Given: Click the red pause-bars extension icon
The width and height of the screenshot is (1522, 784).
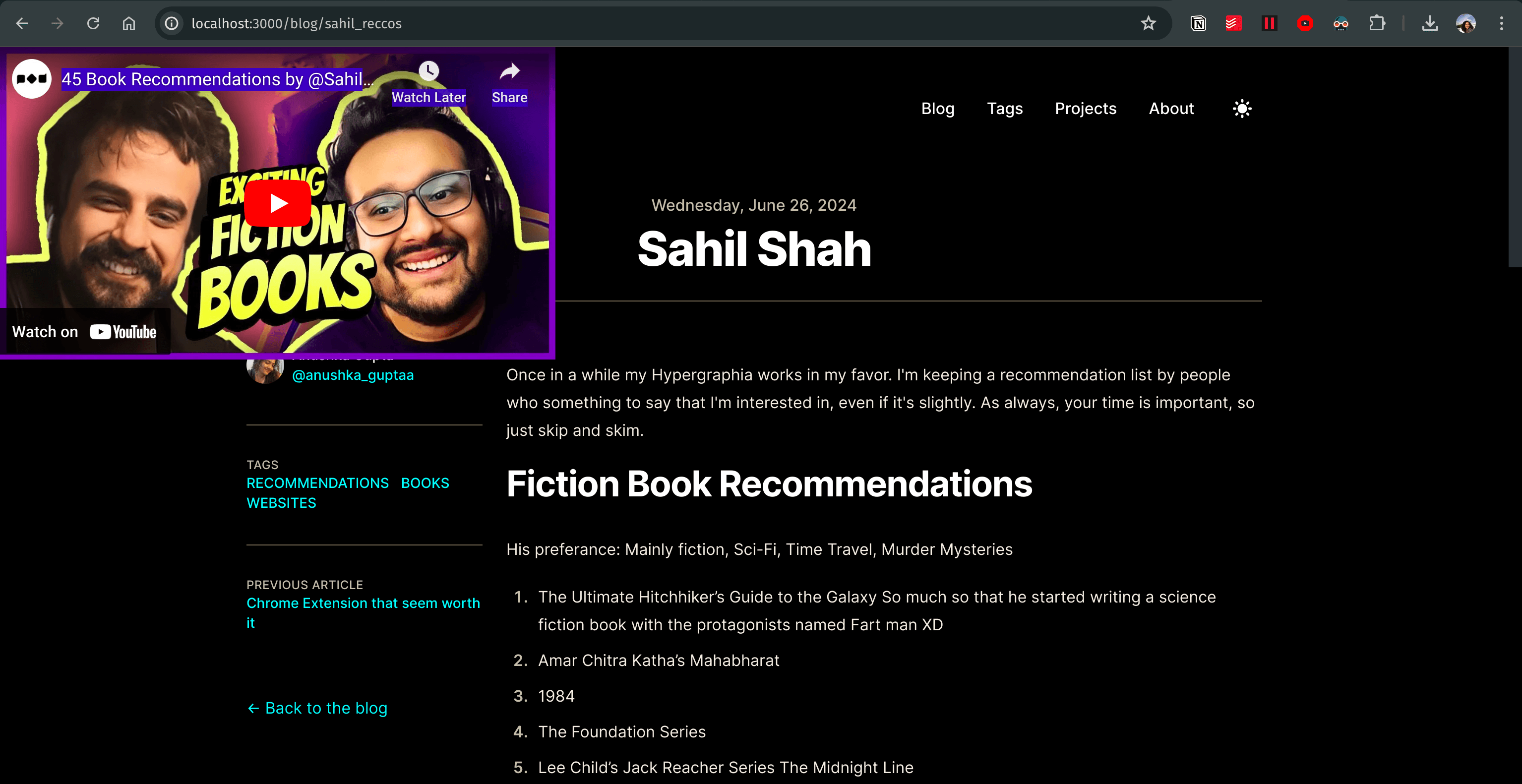Looking at the screenshot, I should point(1269,24).
